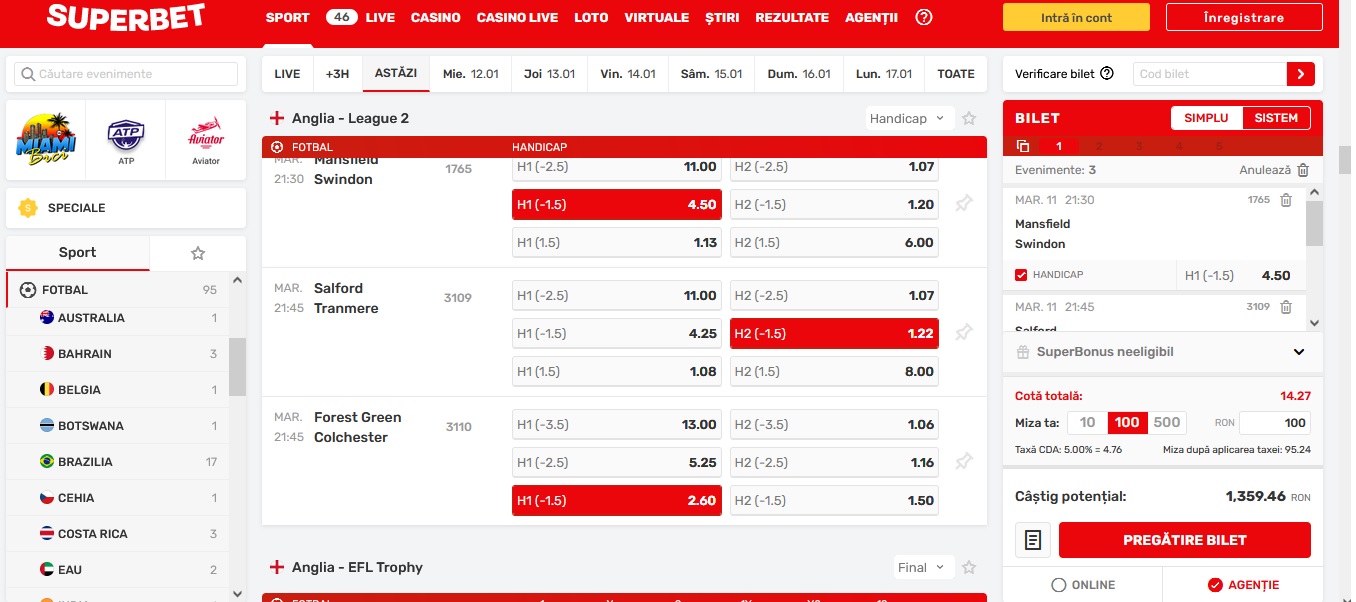Favorite the Anglia - League 2 competition star
This screenshot has width=1356, height=602.
click(969, 118)
